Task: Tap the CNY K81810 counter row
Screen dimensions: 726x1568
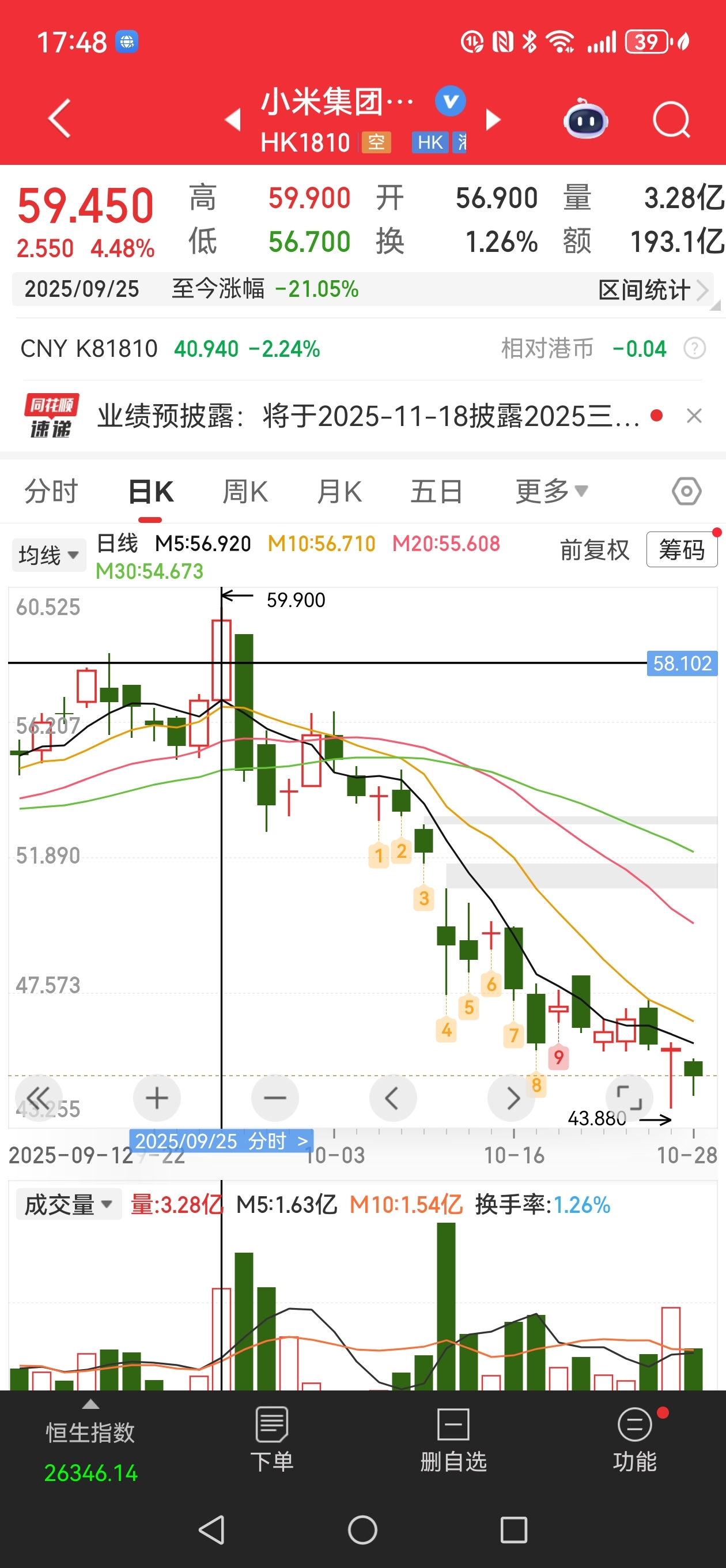Action: click(362, 349)
